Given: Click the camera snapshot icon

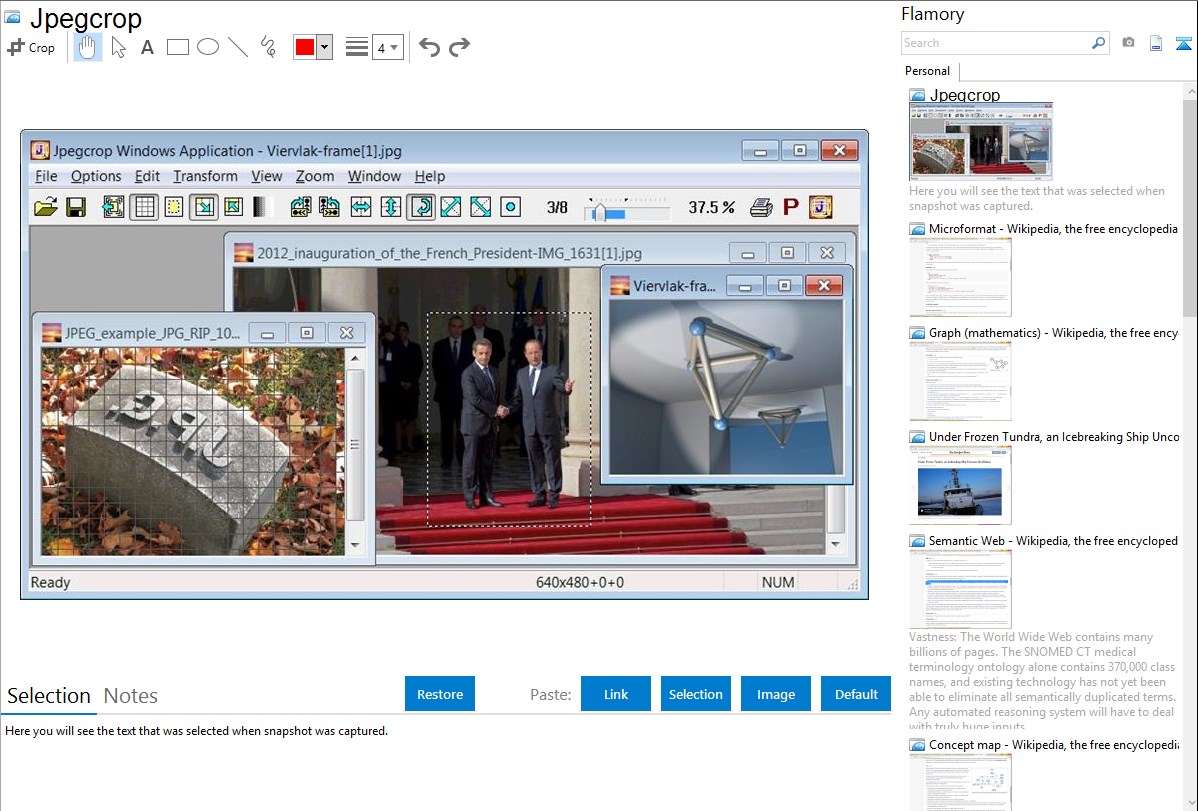Looking at the screenshot, I should 1128,43.
